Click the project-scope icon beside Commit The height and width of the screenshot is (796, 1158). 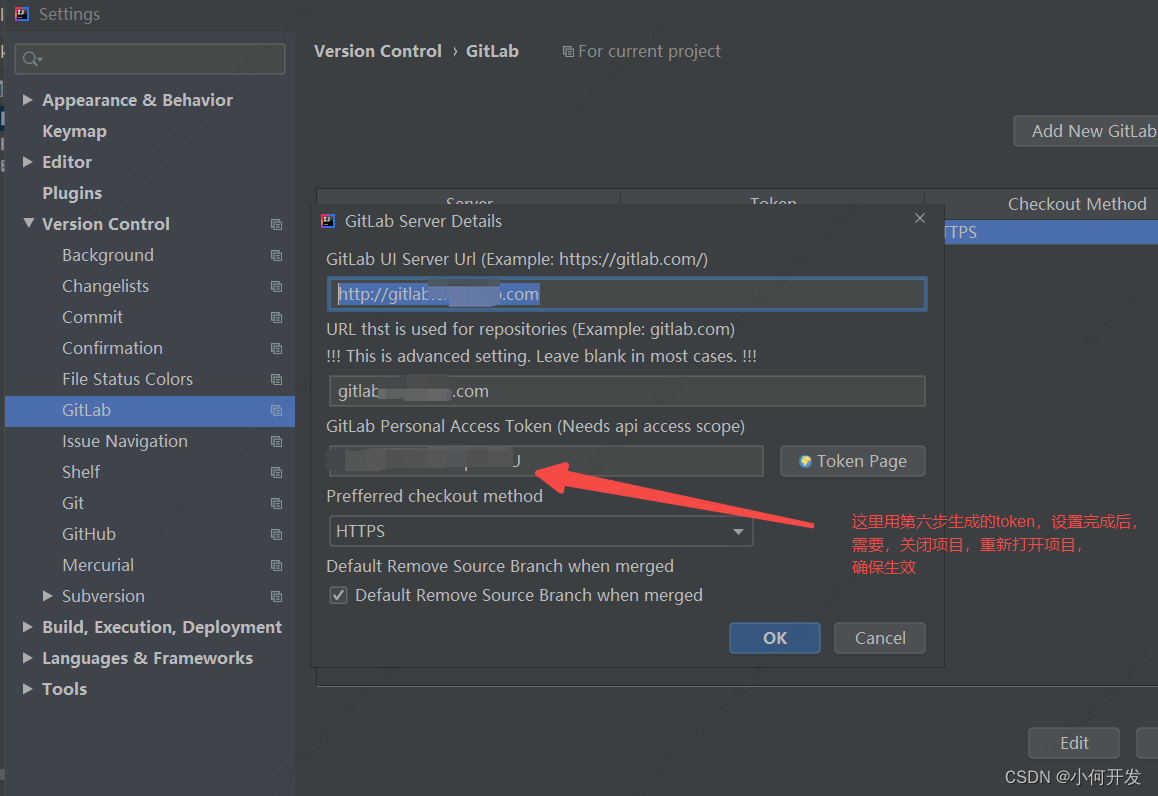pos(276,318)
